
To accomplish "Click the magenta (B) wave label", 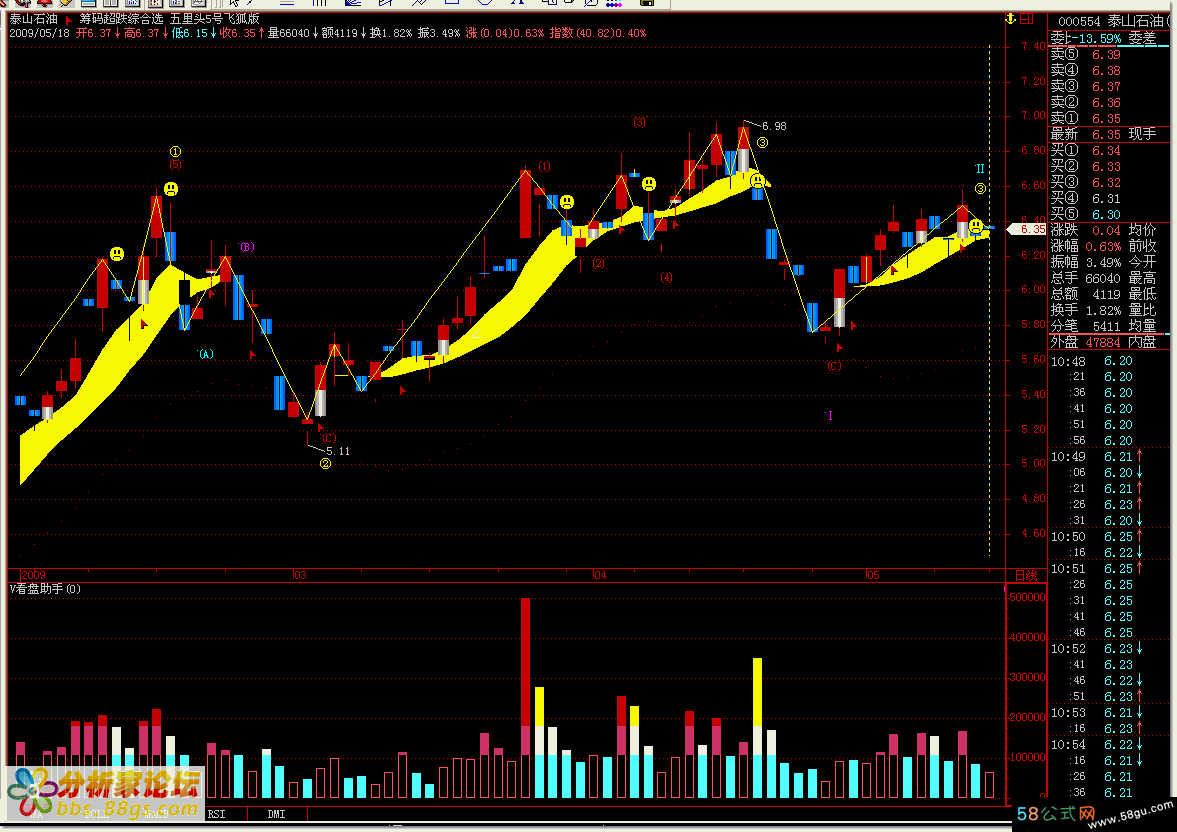I will pyautogui.click(x=247, y=247).
